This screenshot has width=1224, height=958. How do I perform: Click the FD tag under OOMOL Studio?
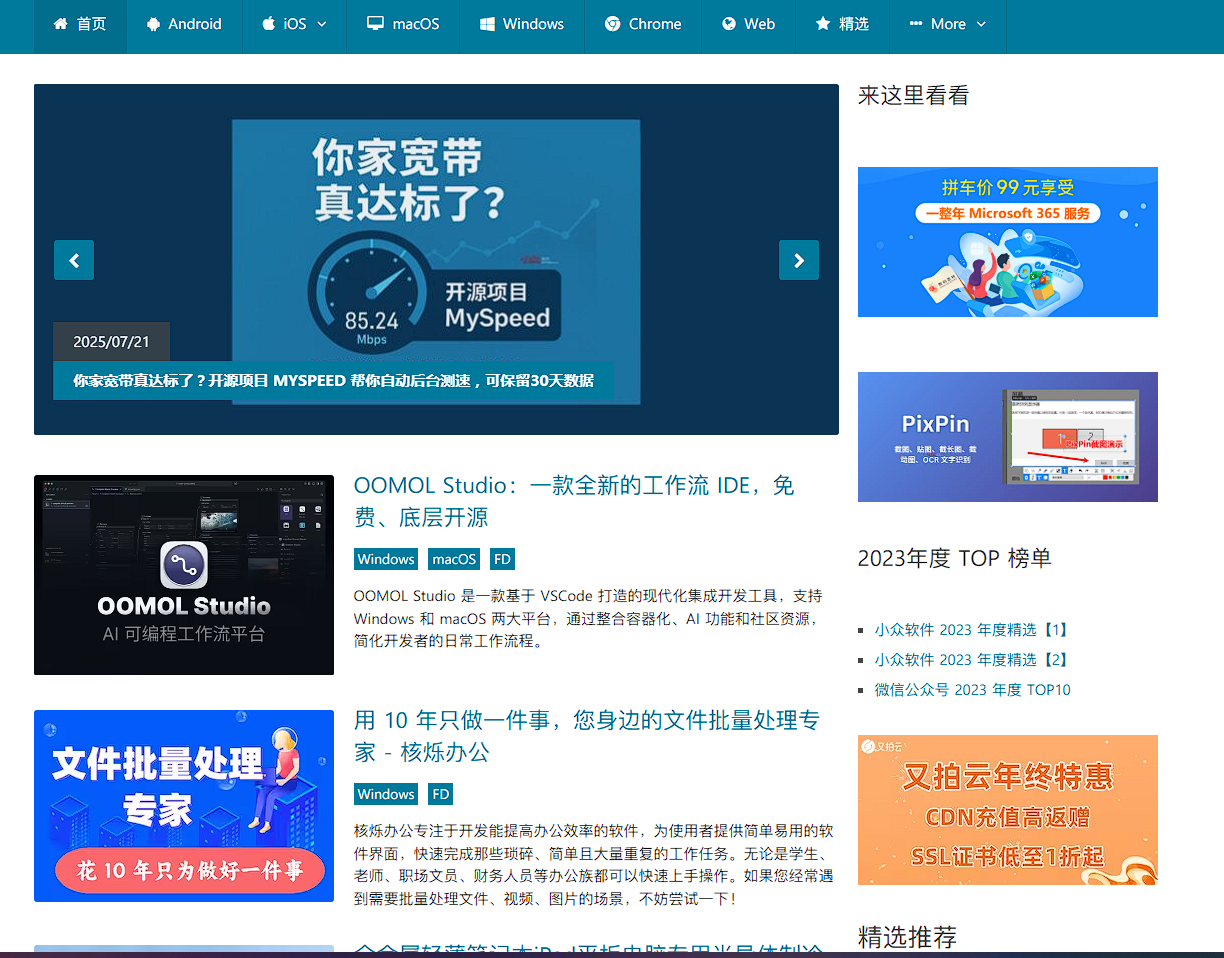(502, 559)
